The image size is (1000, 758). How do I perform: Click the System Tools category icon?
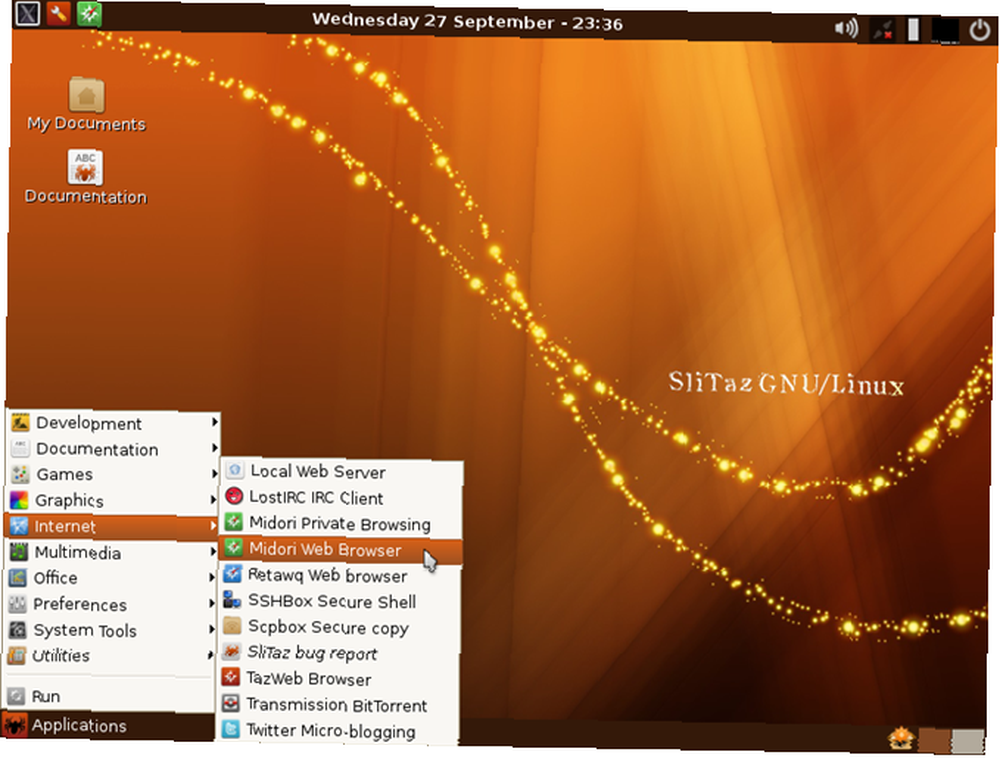click(x=18, y=630)
